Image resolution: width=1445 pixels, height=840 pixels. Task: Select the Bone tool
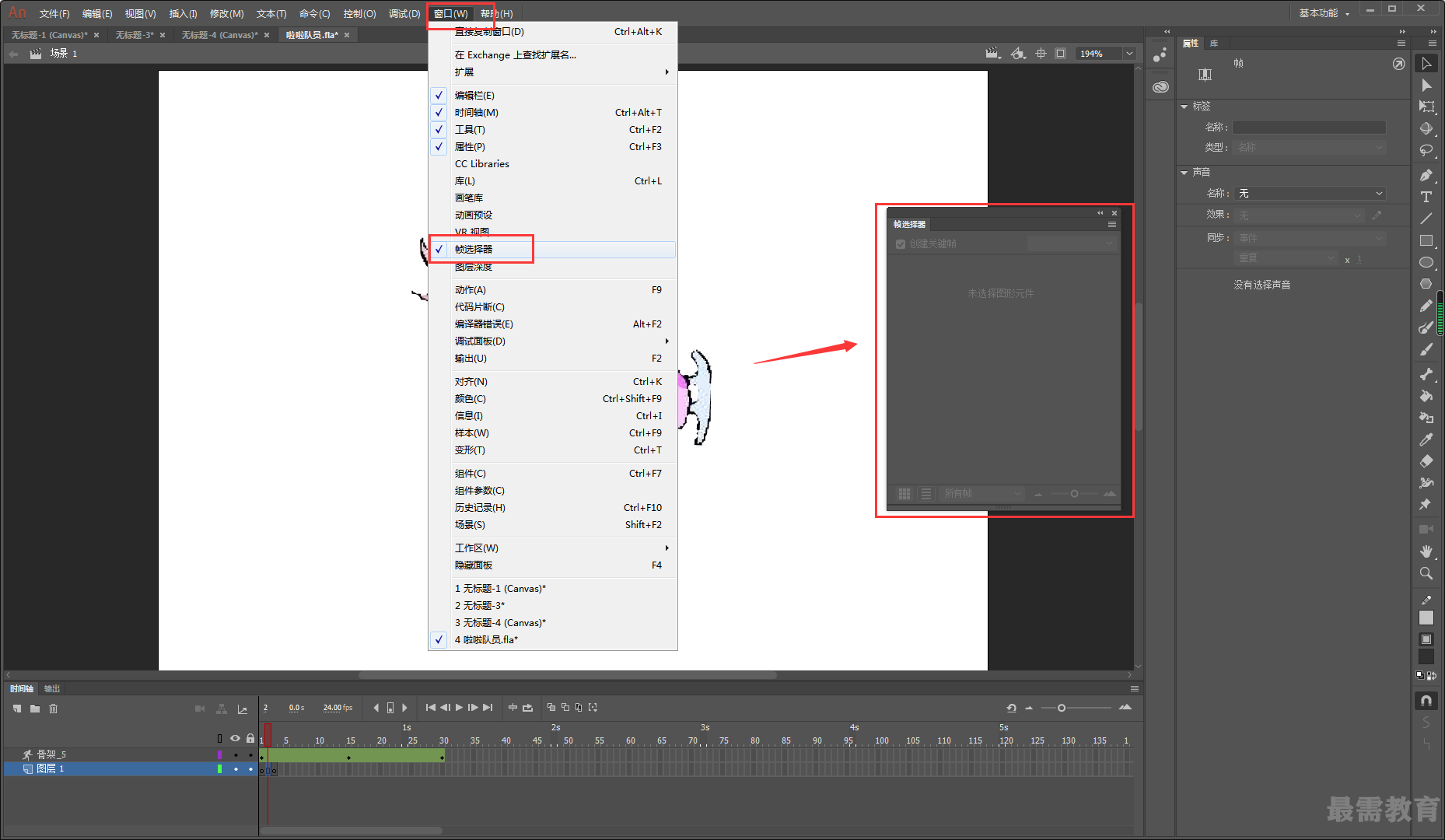1426,374
